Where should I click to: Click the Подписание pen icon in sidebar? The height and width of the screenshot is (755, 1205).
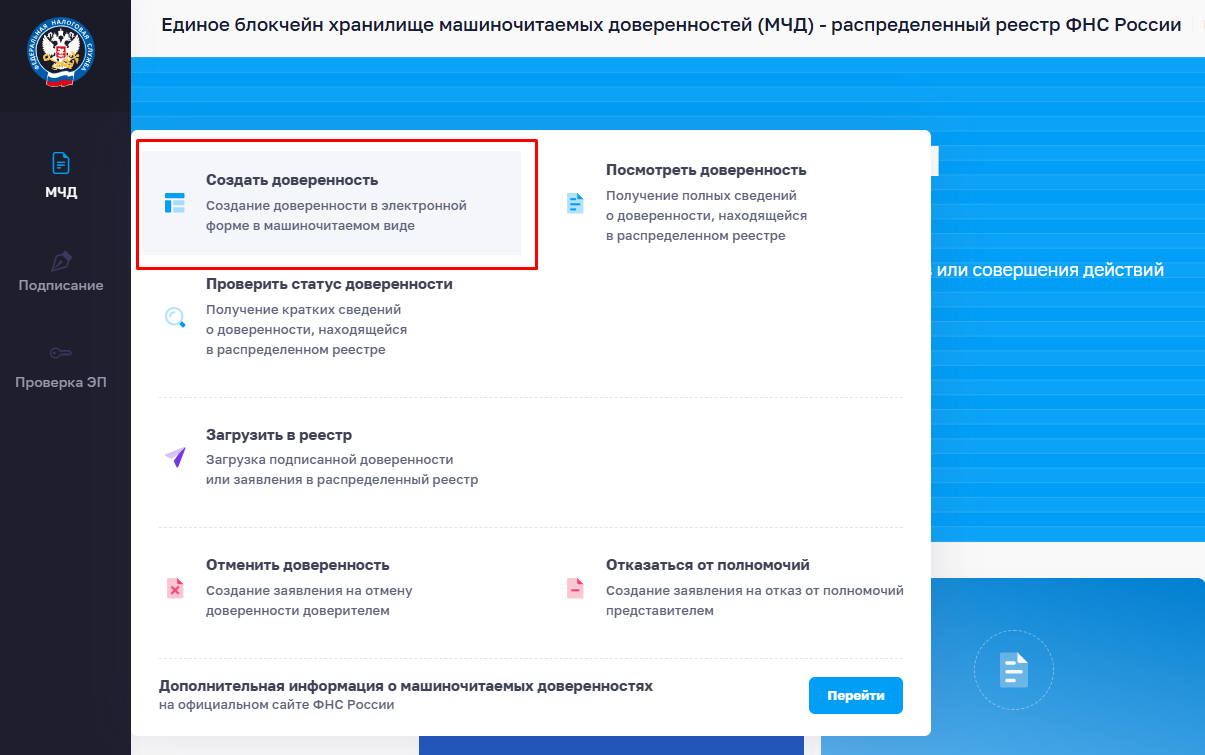[x=61, y=260]
